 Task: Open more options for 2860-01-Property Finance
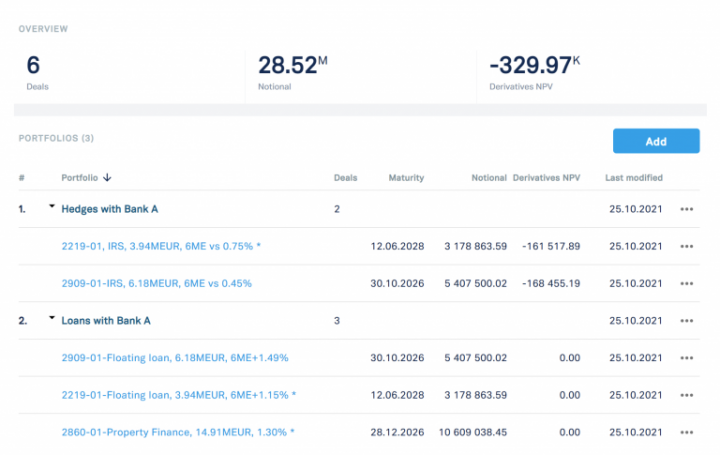pos(686,433)
